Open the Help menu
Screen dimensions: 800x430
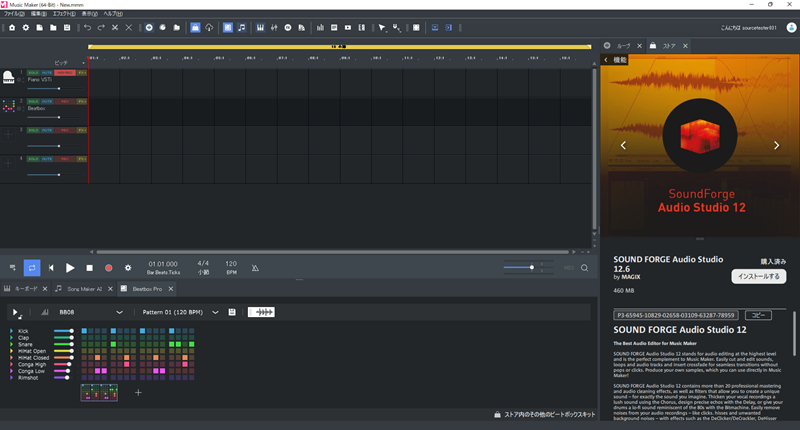(113, 14)
